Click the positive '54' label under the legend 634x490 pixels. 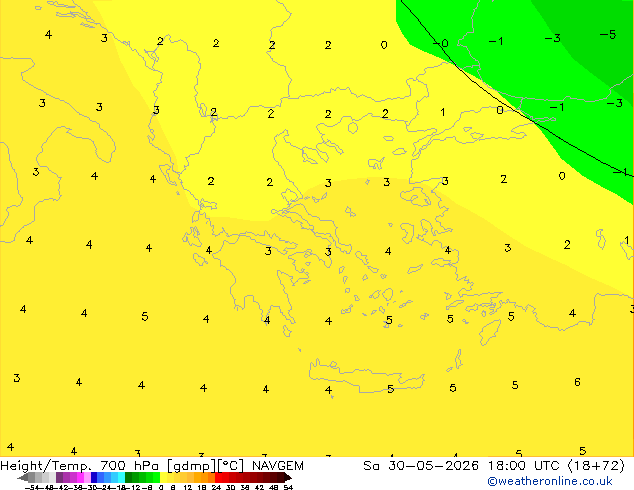point(288,487)
